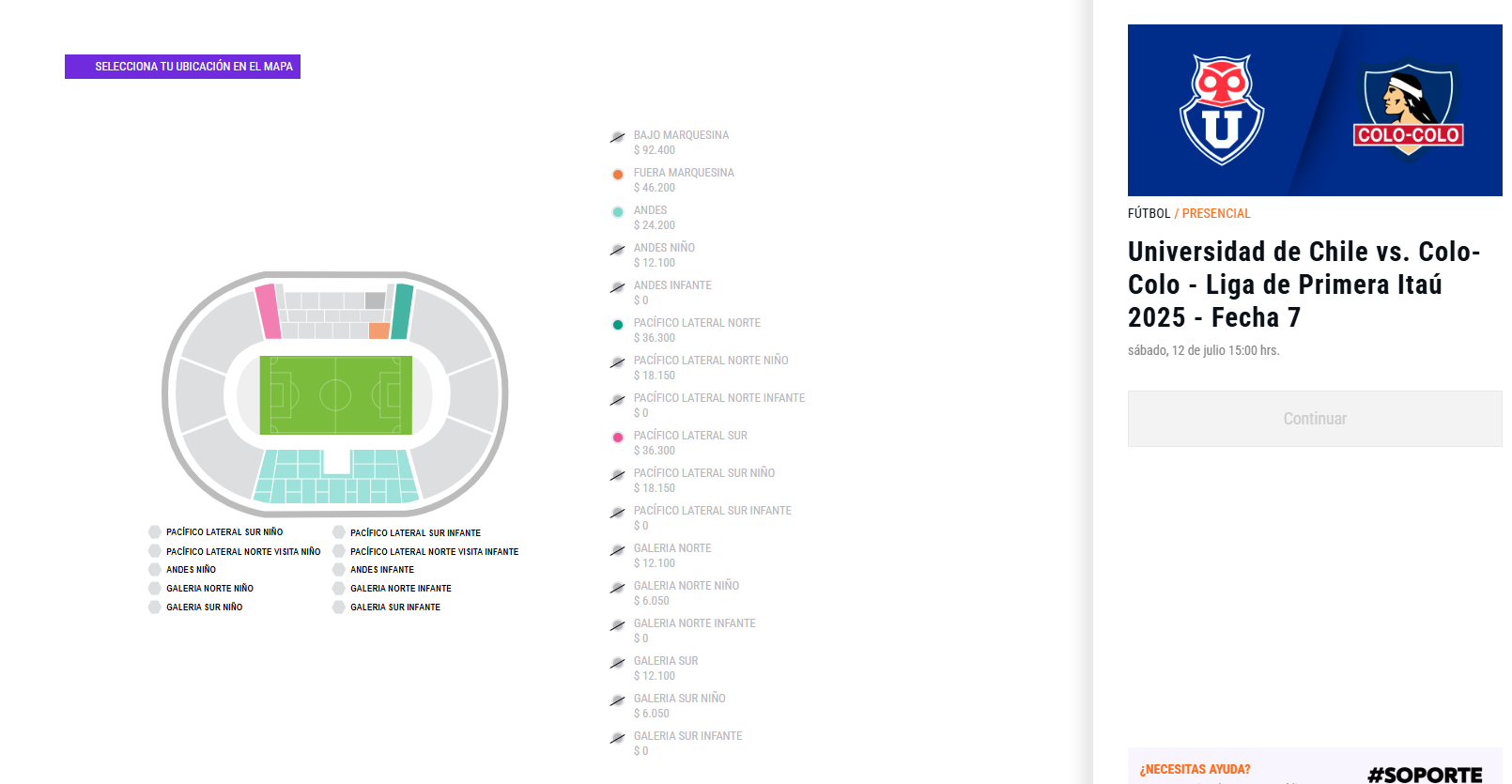1512x784 pixels.
Task: Click the crossed-out icon beside ANDES NIÑO
Action: tap(618, 250)
